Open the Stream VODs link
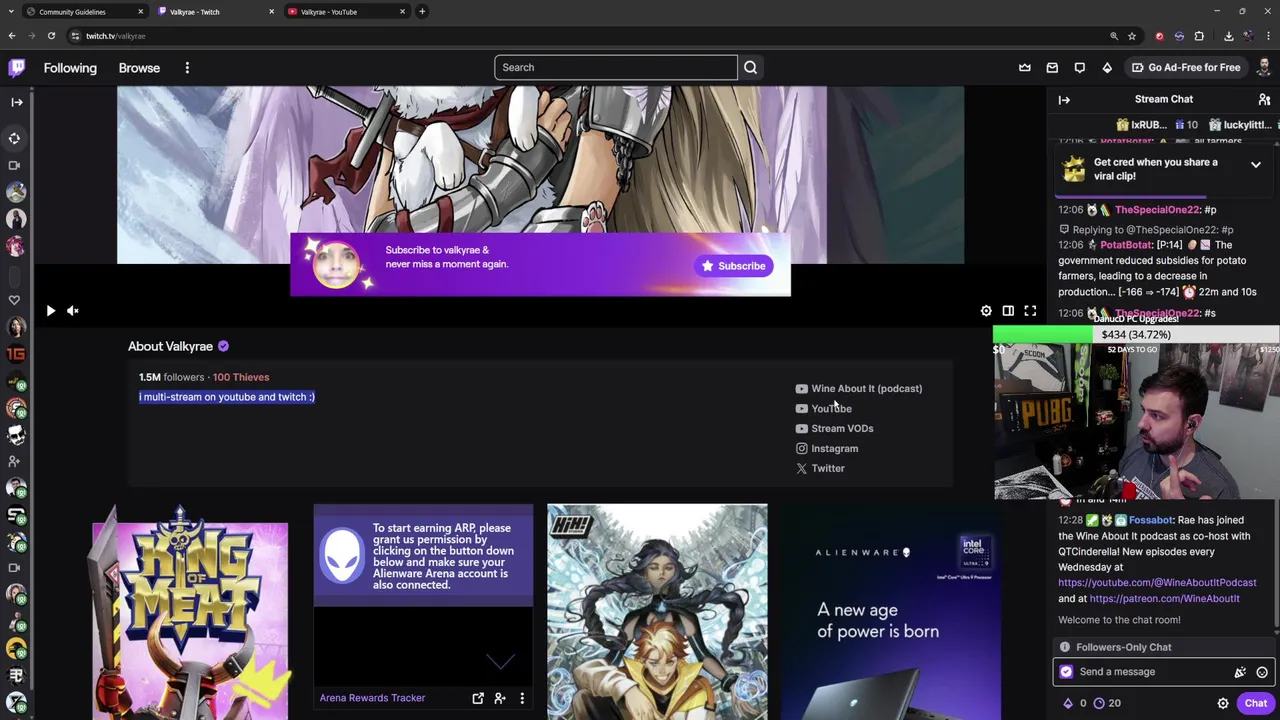This screenshot has height=720, width=1280. pos(835,428)
